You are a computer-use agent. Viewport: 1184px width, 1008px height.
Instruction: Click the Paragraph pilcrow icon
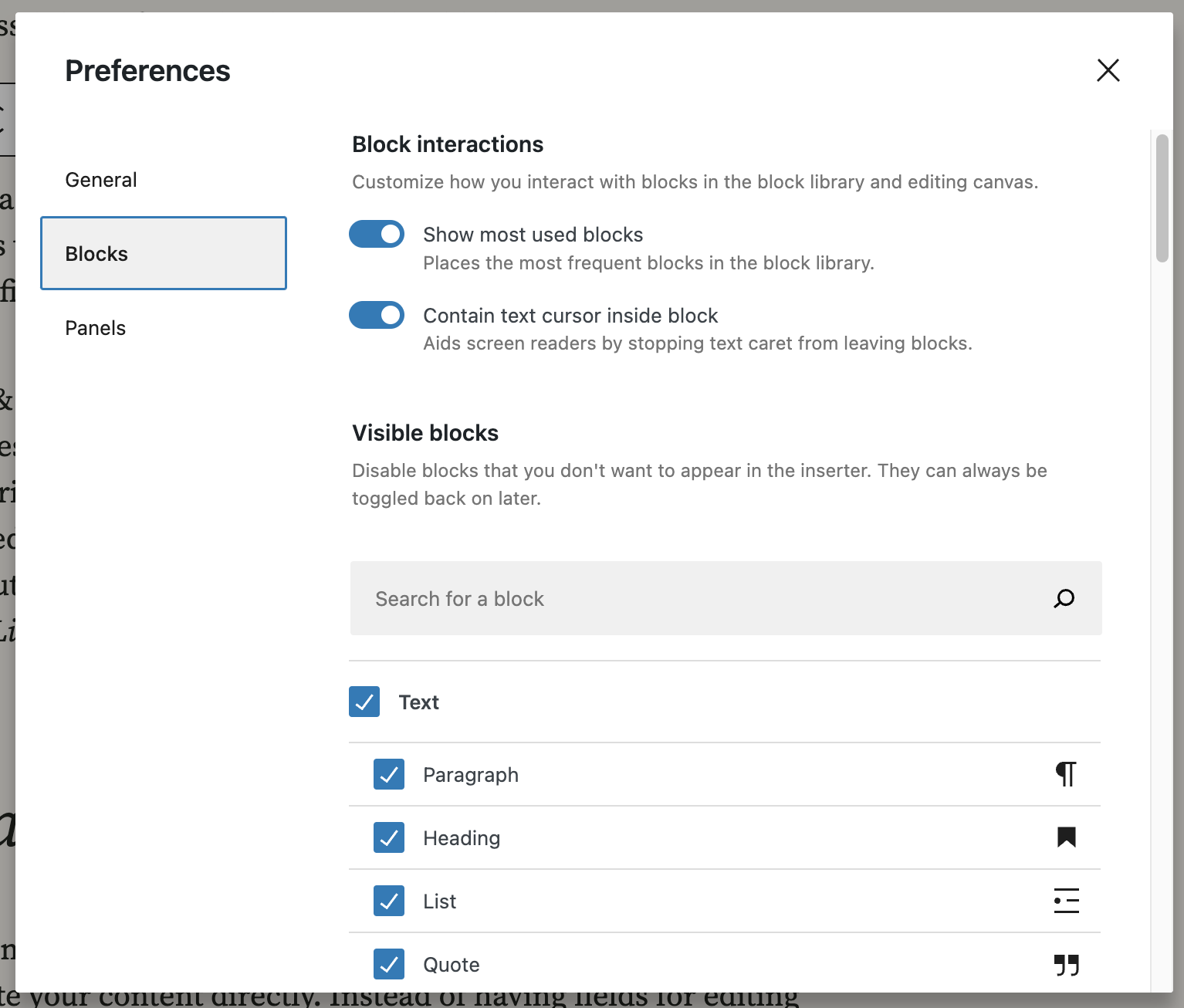[x=1066, y=774]
